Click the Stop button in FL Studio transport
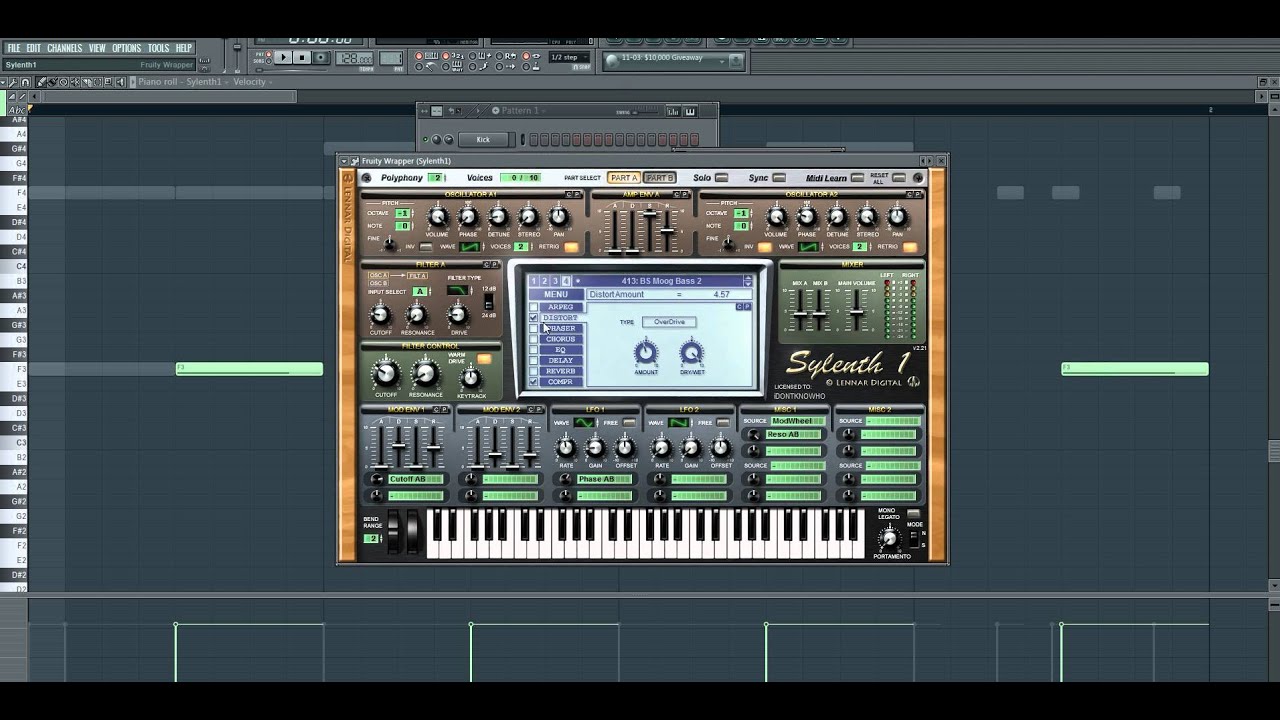This screenshot has width=1280, height=720. click(x=302, y=58)
